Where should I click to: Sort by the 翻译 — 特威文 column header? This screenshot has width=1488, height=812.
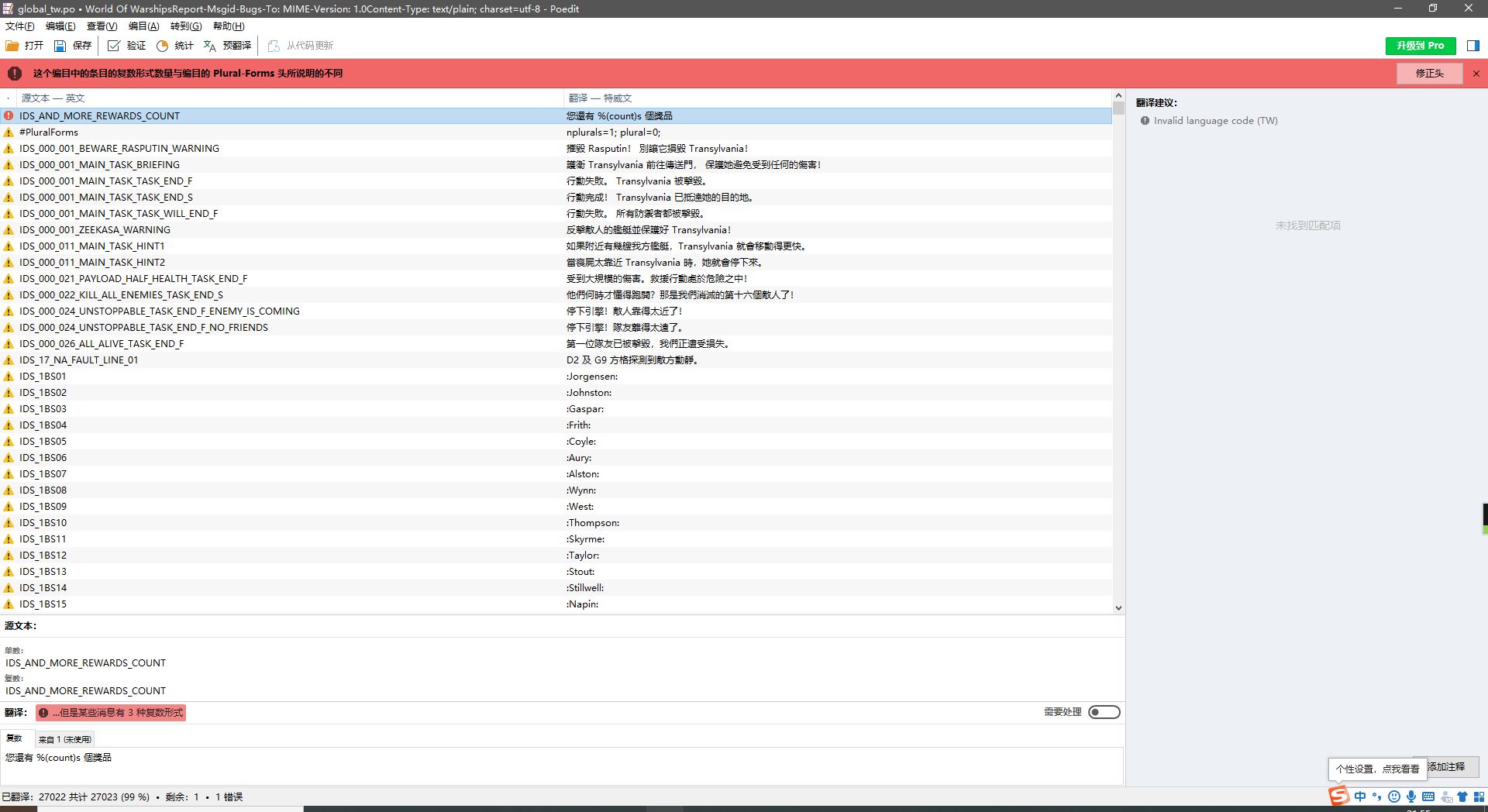point(837,98)
